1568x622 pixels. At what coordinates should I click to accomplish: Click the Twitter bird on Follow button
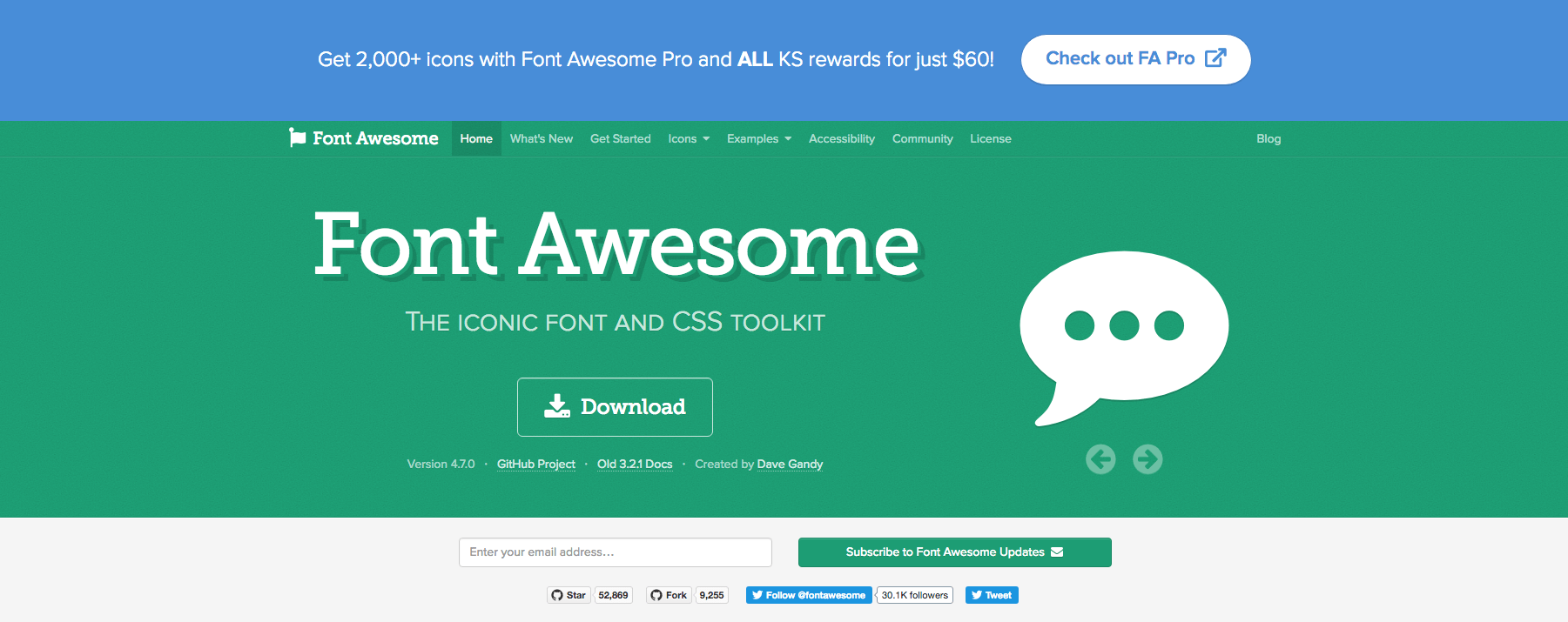point(757,595)
